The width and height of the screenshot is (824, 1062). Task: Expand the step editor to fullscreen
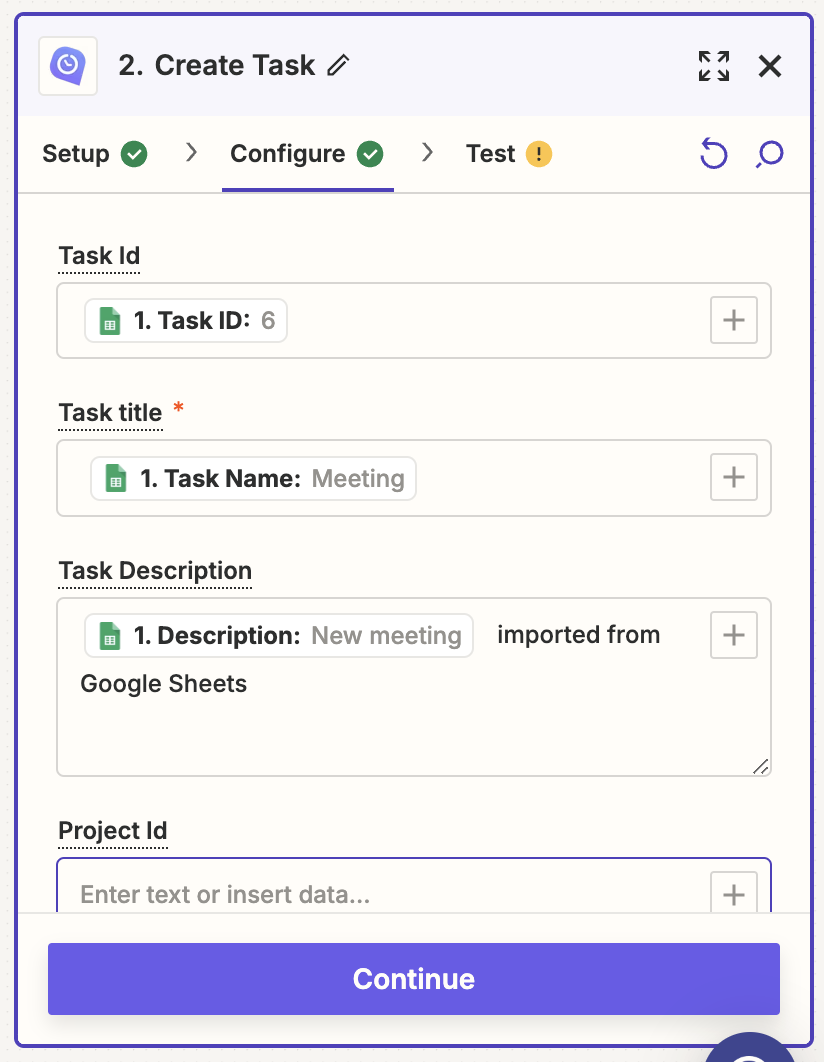tap(714, 65)
